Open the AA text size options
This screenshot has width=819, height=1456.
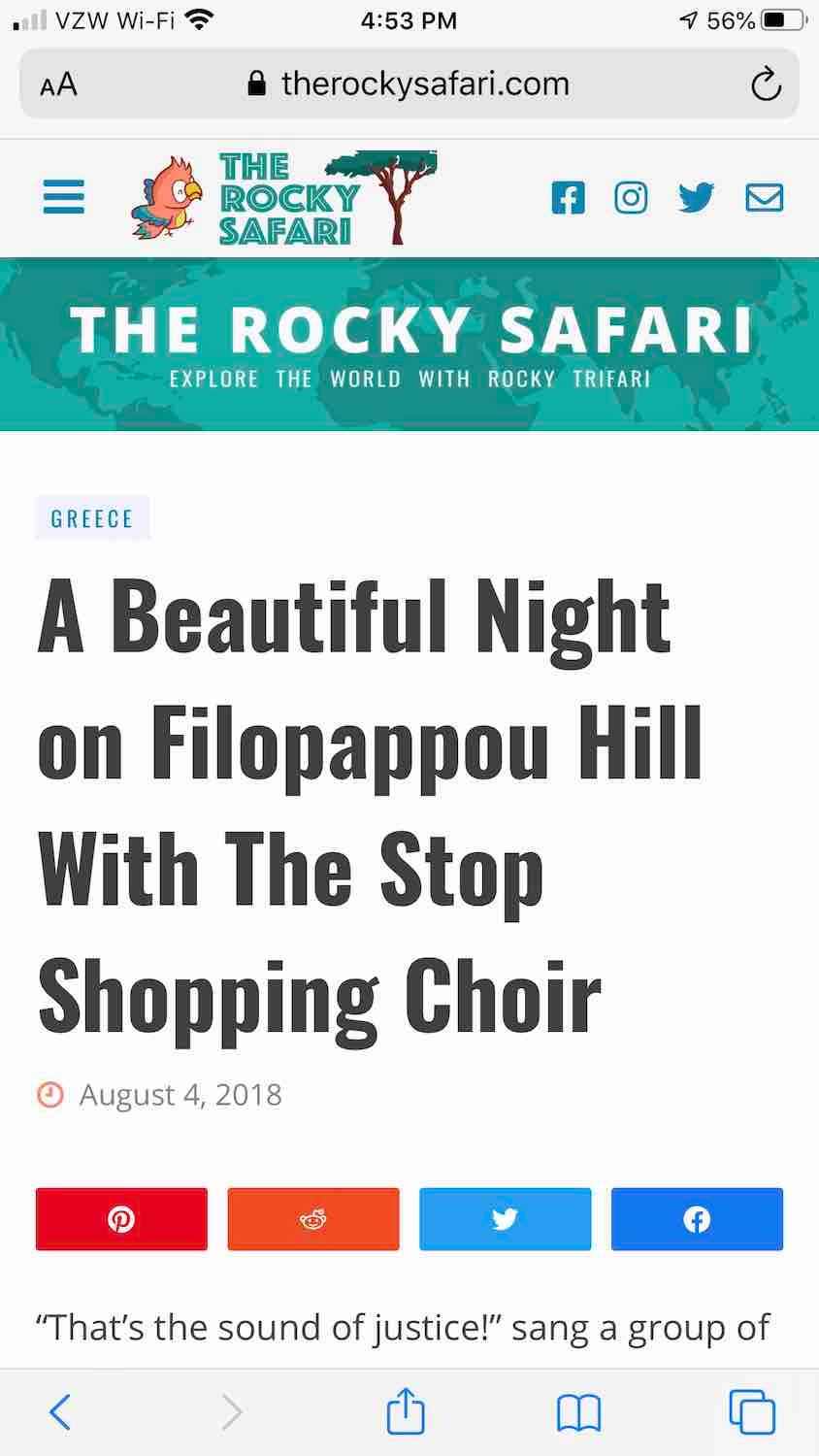[58, 84]
